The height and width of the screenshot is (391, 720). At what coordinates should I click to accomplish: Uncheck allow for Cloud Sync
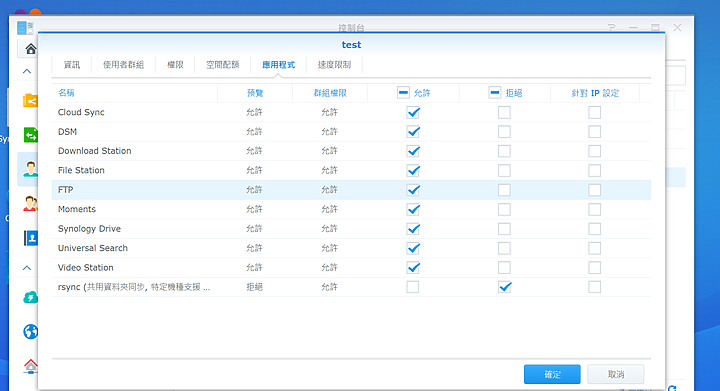click(x=413, y=112)
